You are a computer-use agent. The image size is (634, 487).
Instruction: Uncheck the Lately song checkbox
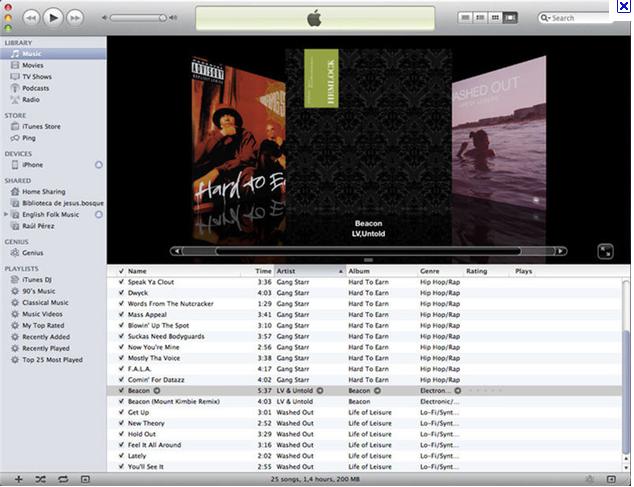121,456
